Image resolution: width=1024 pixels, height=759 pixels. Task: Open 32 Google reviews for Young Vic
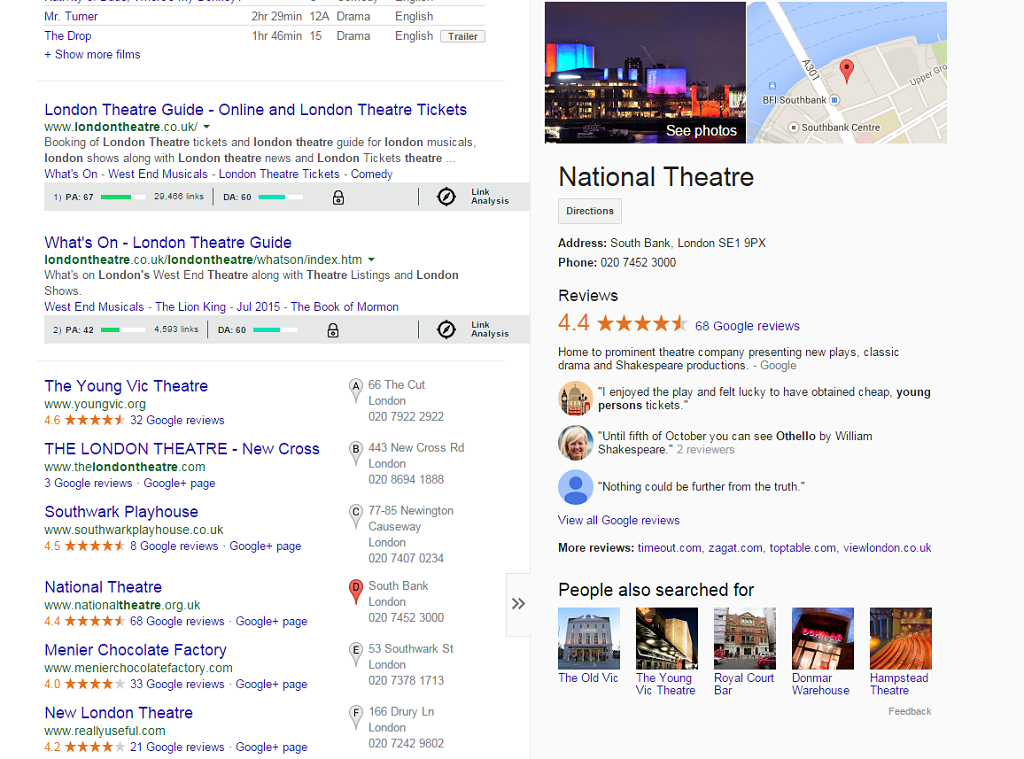click(x=177, y=420)
